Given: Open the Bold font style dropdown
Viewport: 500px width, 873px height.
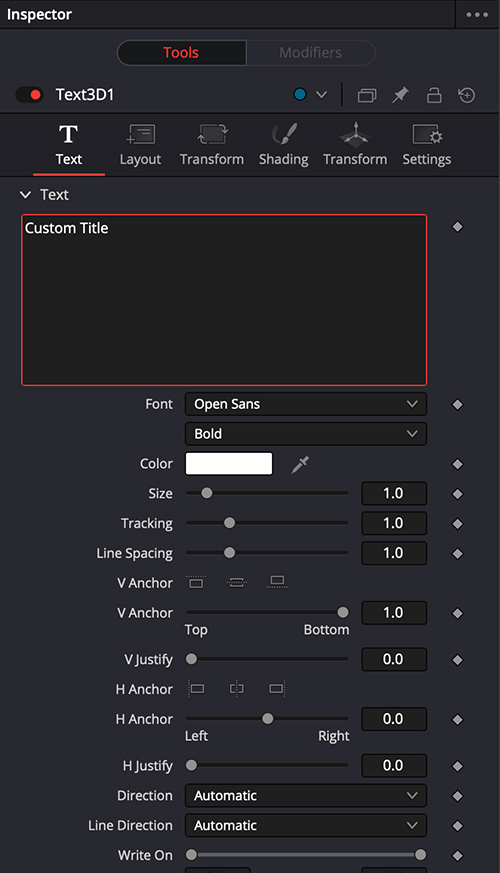Looking at the screenshot, I should tap(306, 434).
